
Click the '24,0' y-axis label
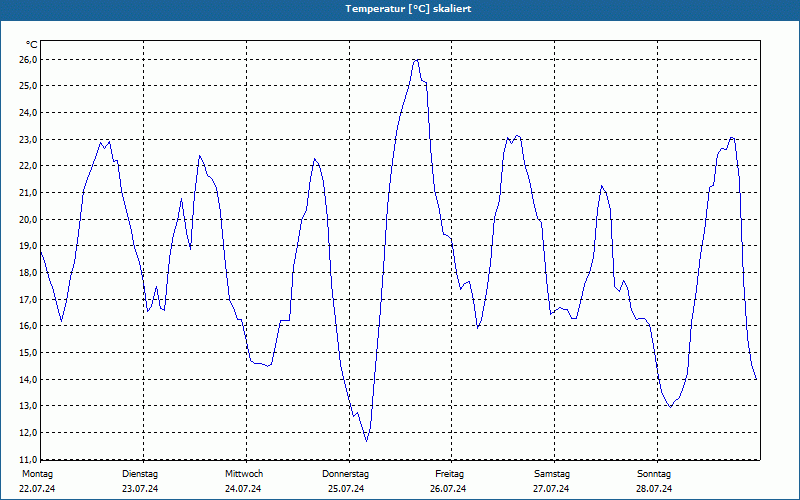(x=29, y=112)
